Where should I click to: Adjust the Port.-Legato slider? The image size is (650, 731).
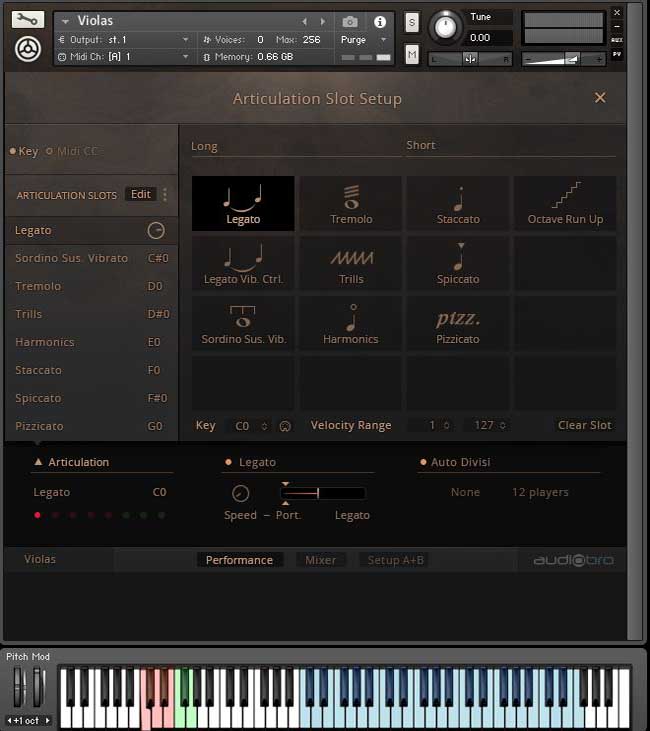pyautogui.click(x=323, y=493)
